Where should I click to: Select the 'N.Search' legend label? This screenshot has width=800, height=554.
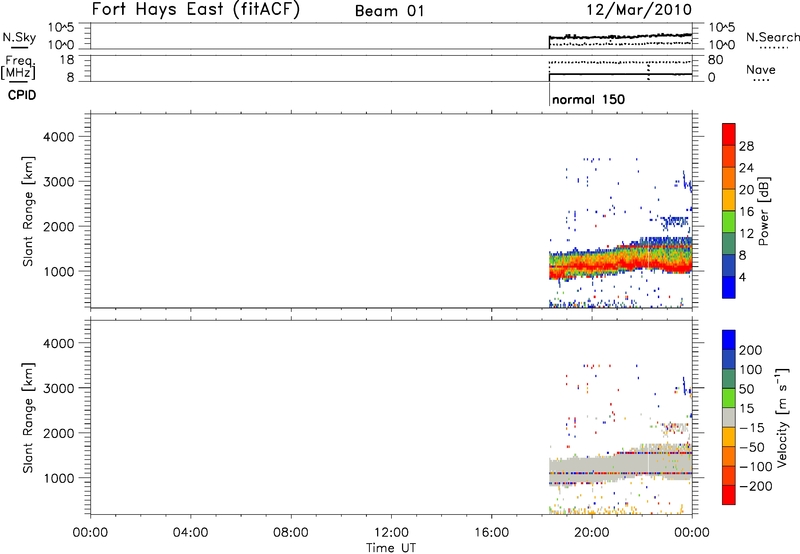(772, 37)
